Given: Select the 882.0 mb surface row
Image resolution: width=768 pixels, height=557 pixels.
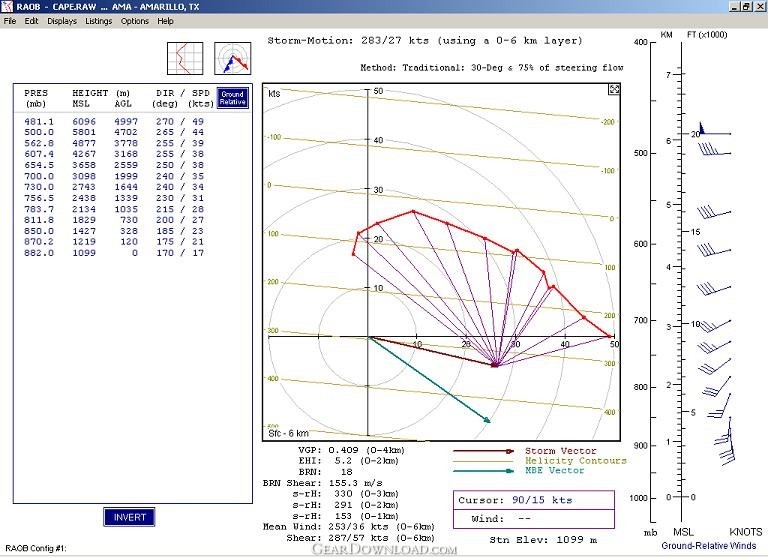Looking at the screenshot, I should click(114, 253).
